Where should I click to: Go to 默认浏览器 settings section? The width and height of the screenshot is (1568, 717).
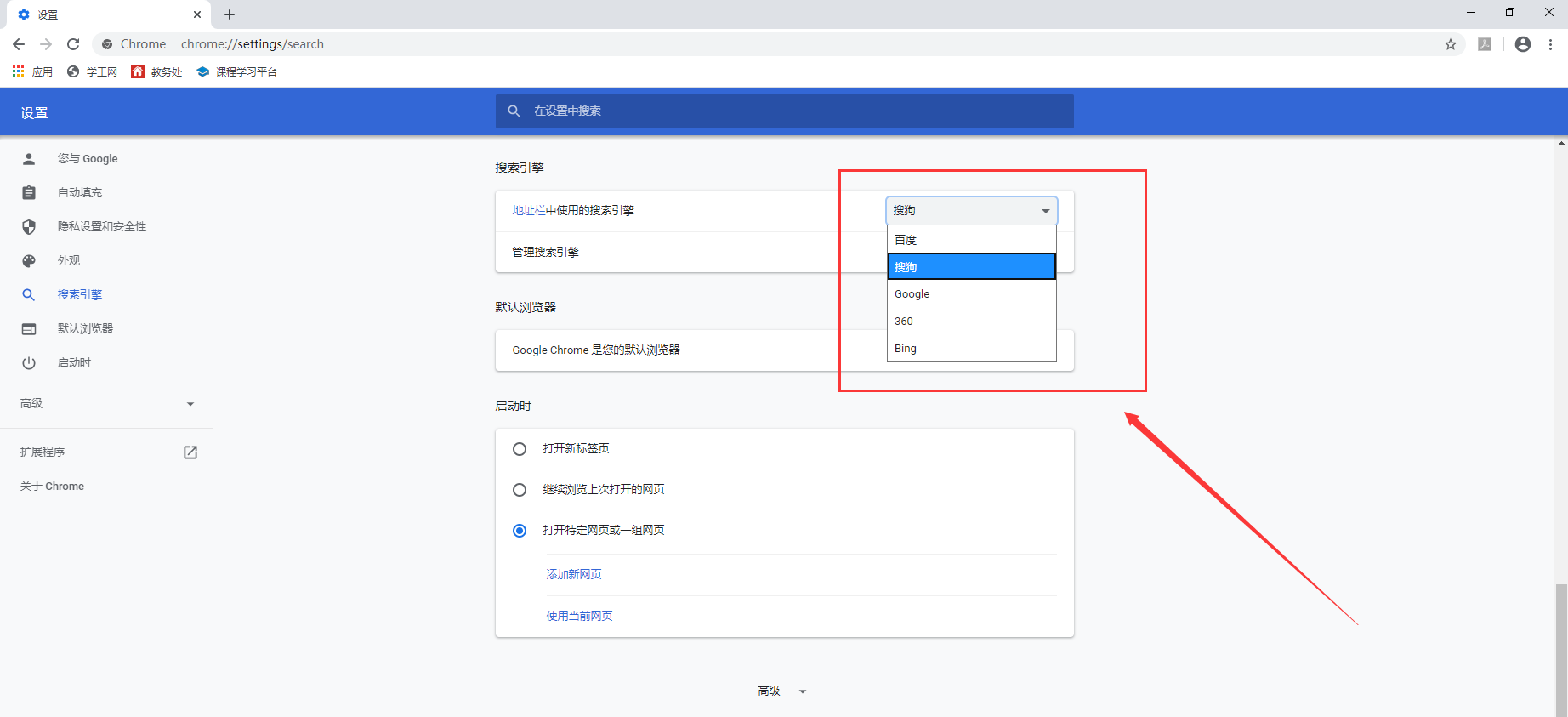tap(85, 329)
